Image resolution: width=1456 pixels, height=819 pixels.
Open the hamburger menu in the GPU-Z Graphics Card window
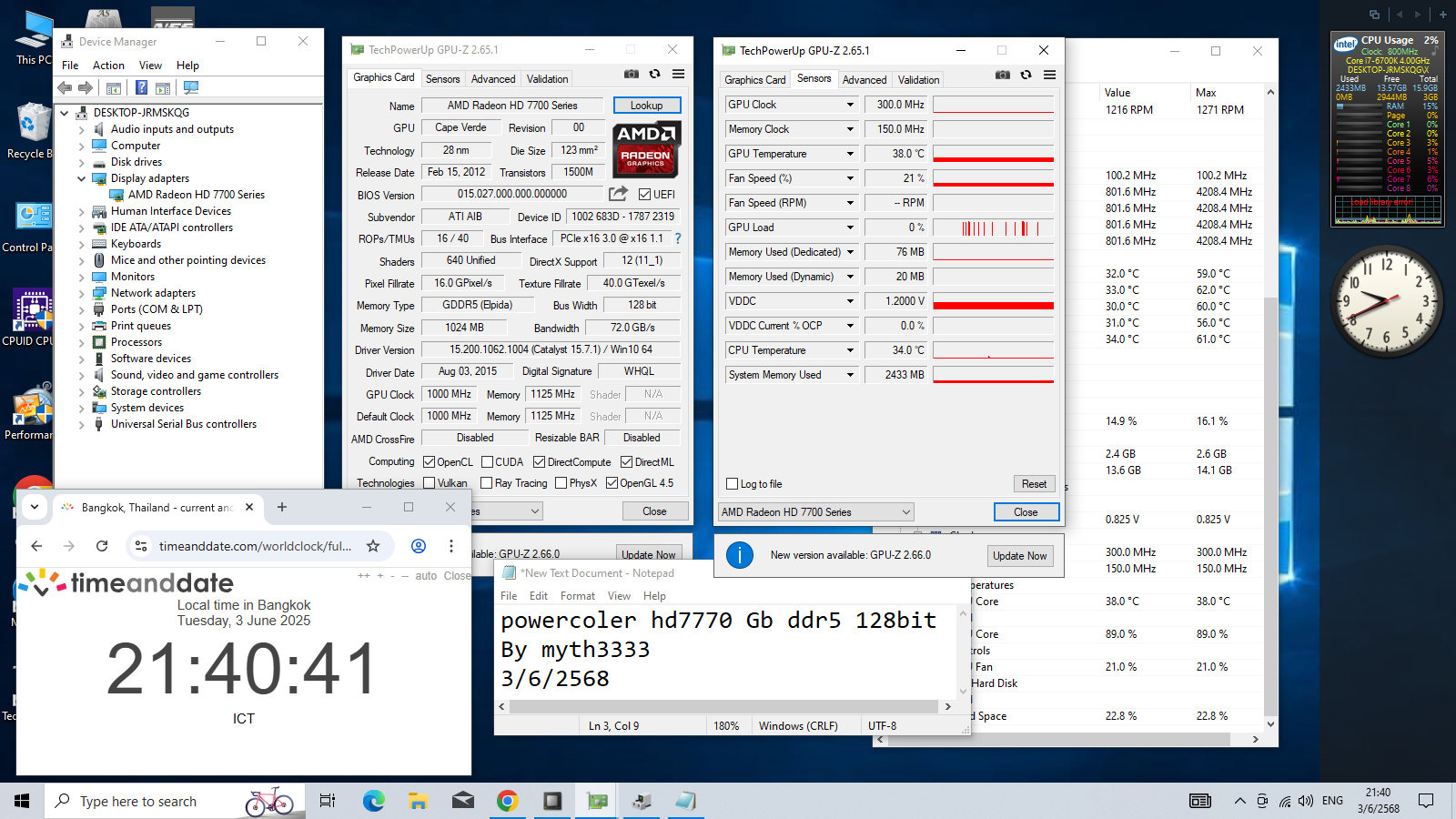(x=678, y=74)
